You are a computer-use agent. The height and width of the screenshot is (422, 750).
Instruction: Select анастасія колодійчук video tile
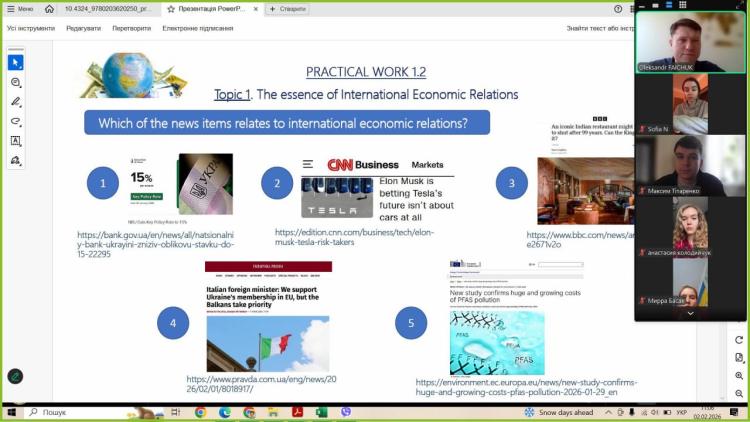pos(690,227)
